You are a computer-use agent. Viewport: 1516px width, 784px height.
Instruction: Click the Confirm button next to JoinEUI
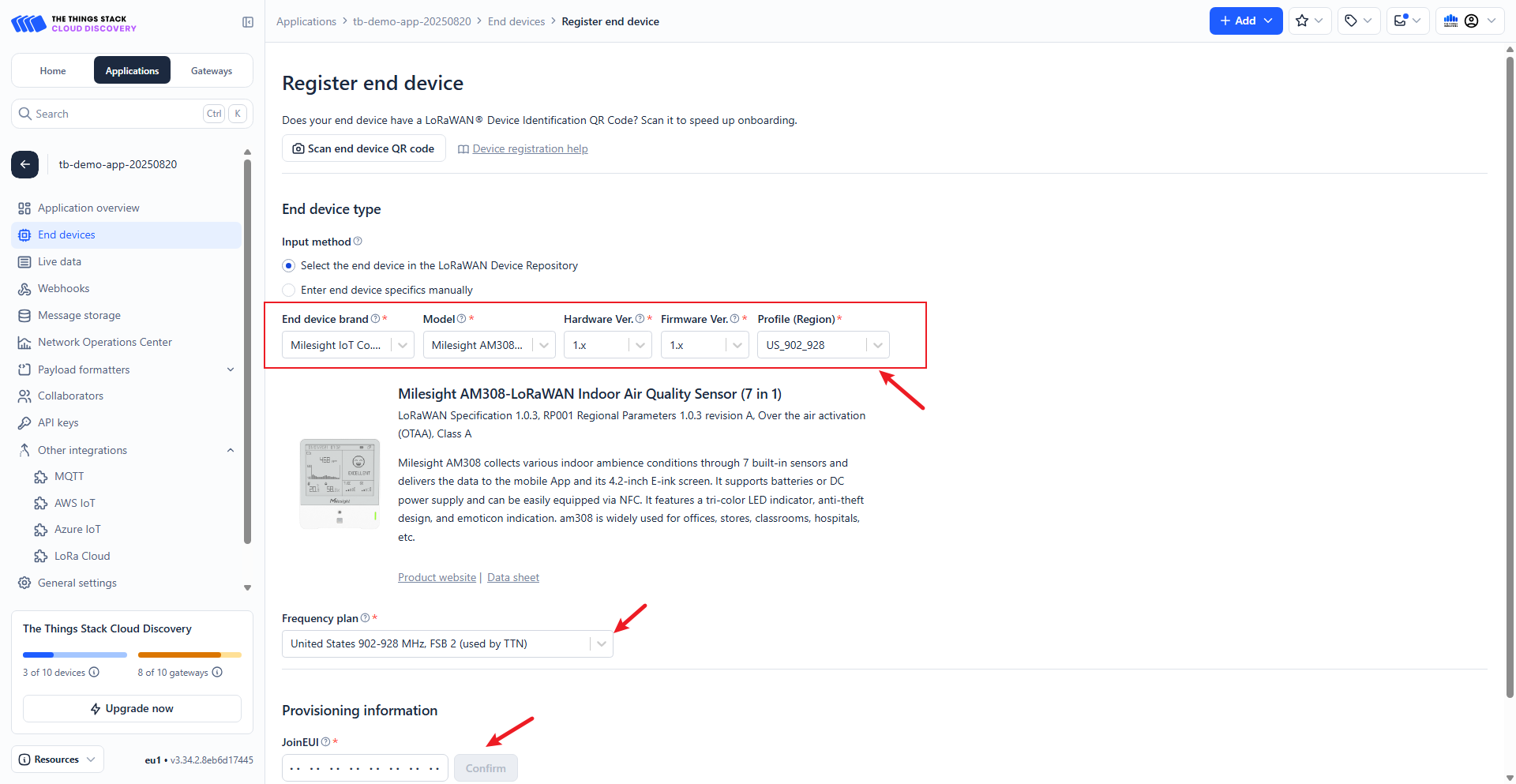pyautogui.click(x=486, y=768)
